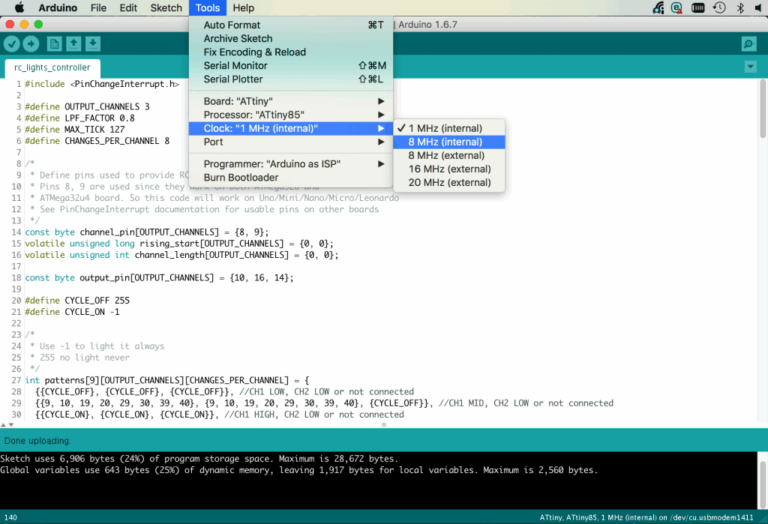Open the Sketch menu

pyautogui.click(x=166, y=8)
